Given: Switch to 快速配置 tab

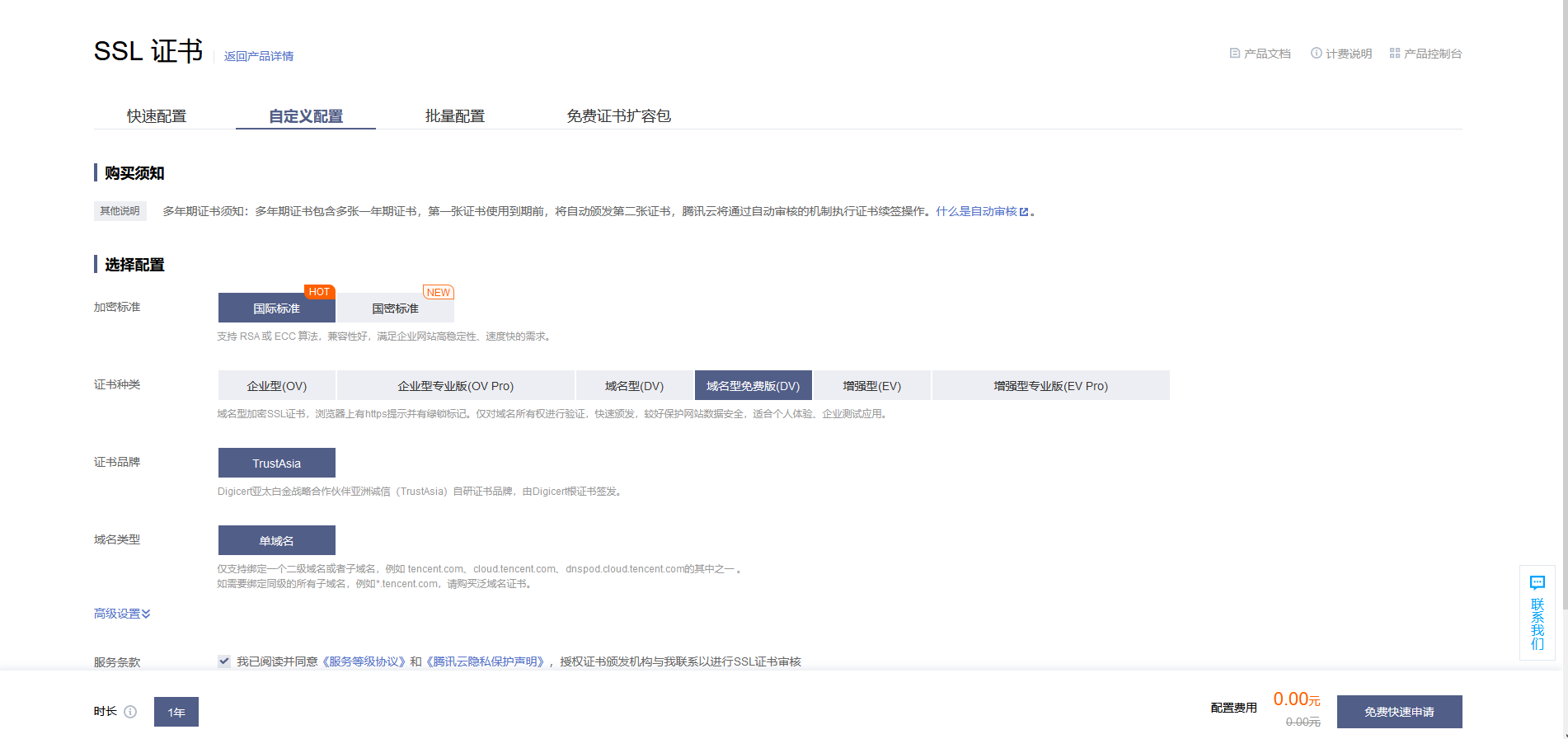Looking at the screenshot, I should tap(157, 116).
